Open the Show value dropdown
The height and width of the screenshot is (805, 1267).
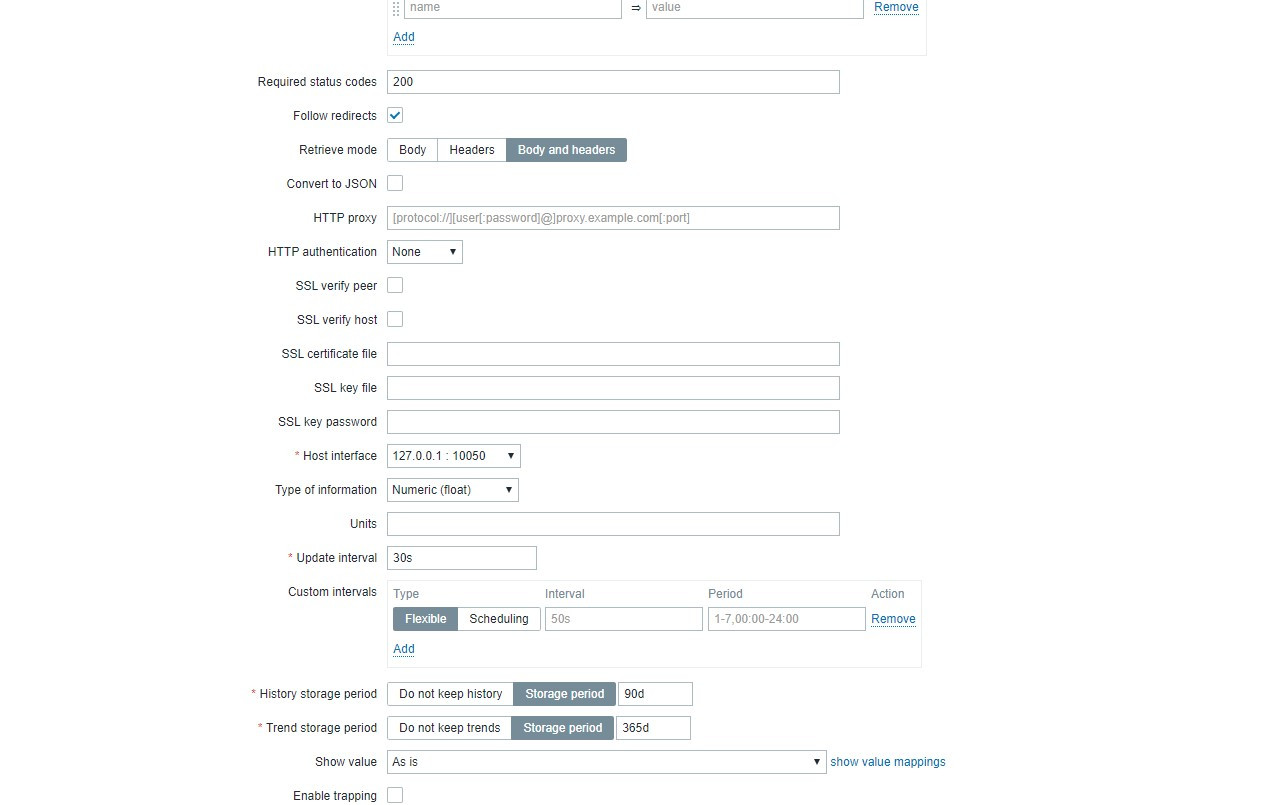(606, 762)
